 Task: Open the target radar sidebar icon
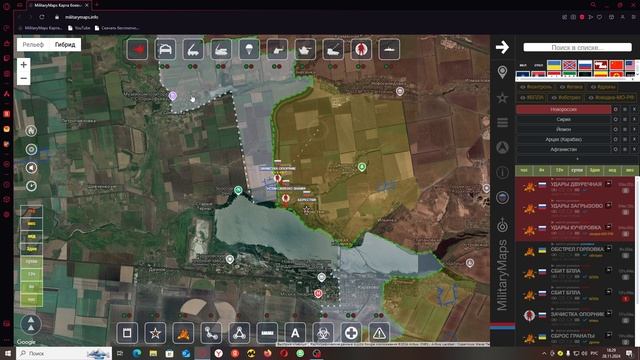pyautogui.click(x=502, y=225)
